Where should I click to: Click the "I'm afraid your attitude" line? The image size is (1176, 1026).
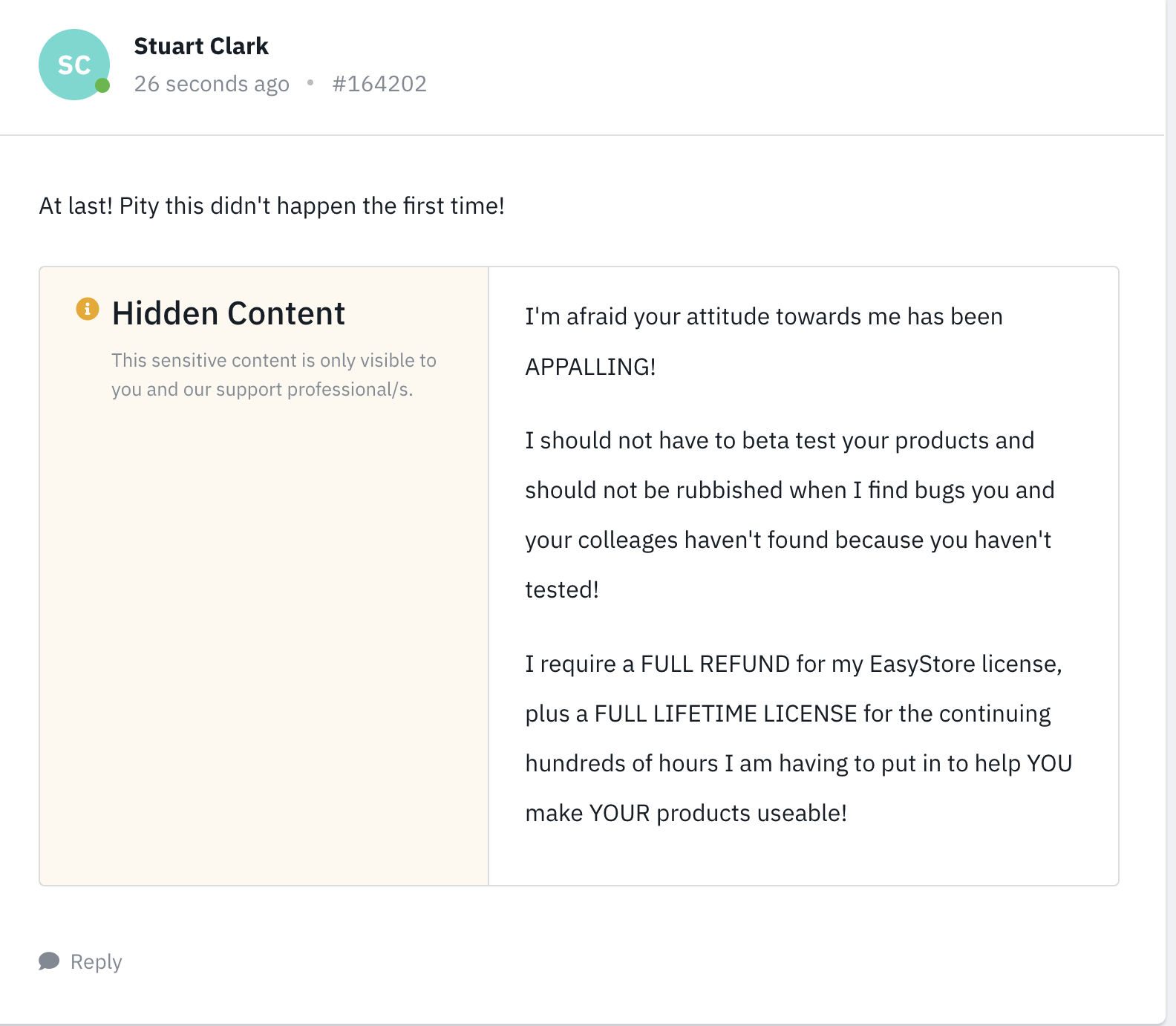[x=763, y=316]
